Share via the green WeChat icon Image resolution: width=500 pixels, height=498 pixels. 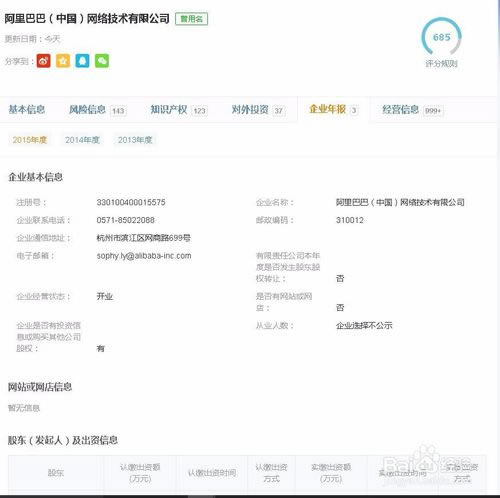(102, 61)
